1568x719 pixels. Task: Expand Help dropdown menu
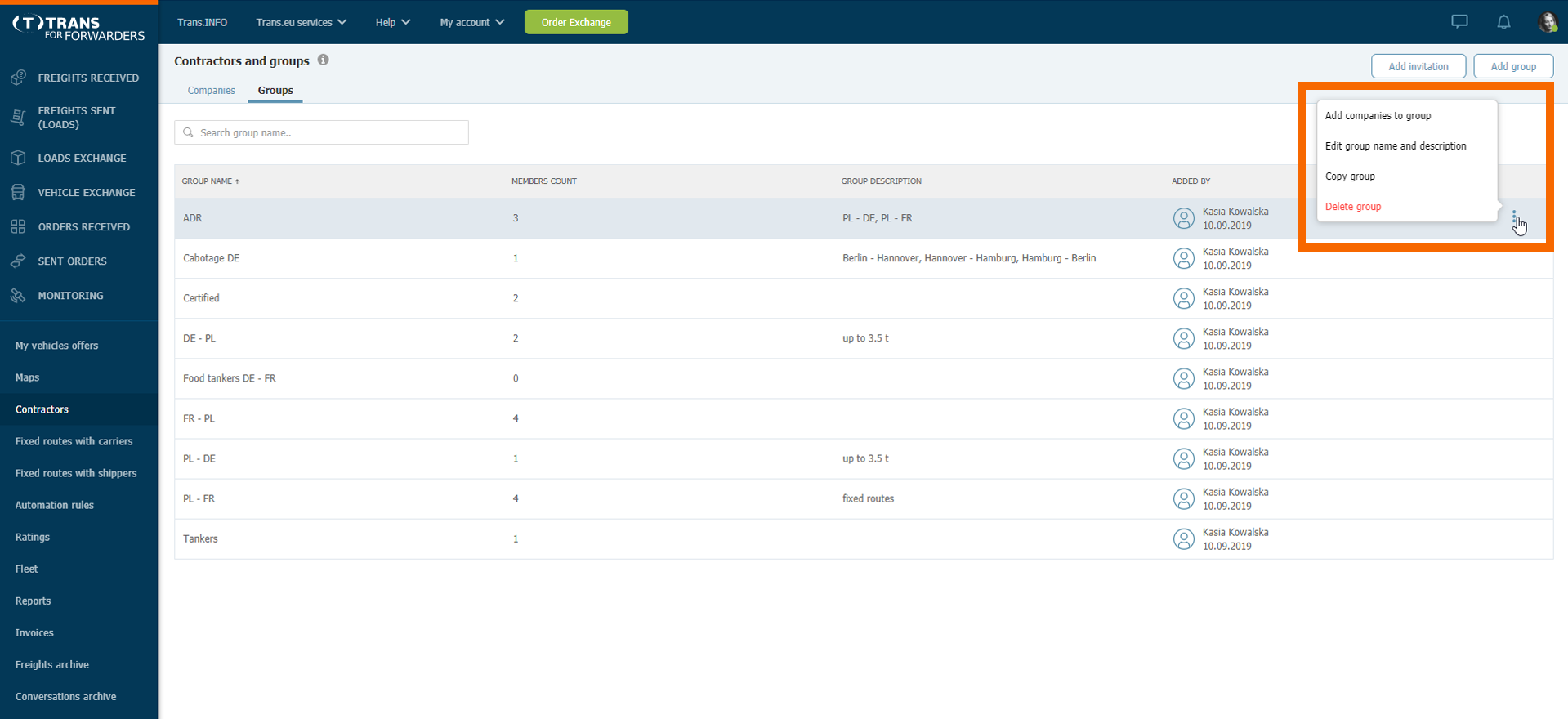point(392,22)
